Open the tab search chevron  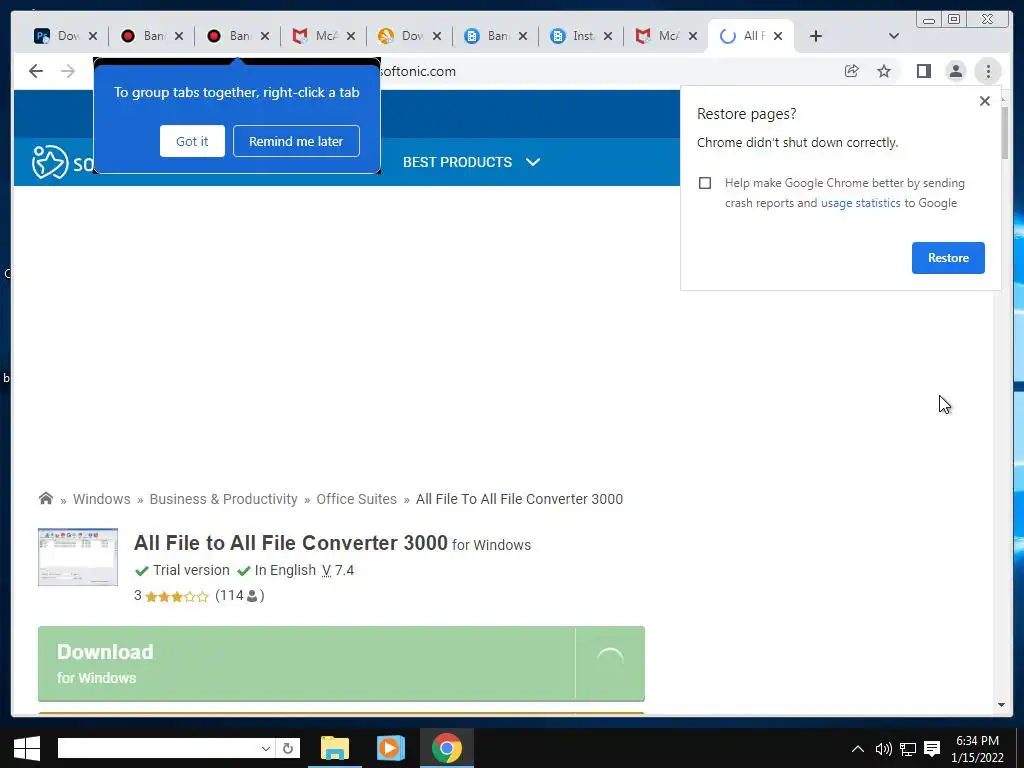894,36
